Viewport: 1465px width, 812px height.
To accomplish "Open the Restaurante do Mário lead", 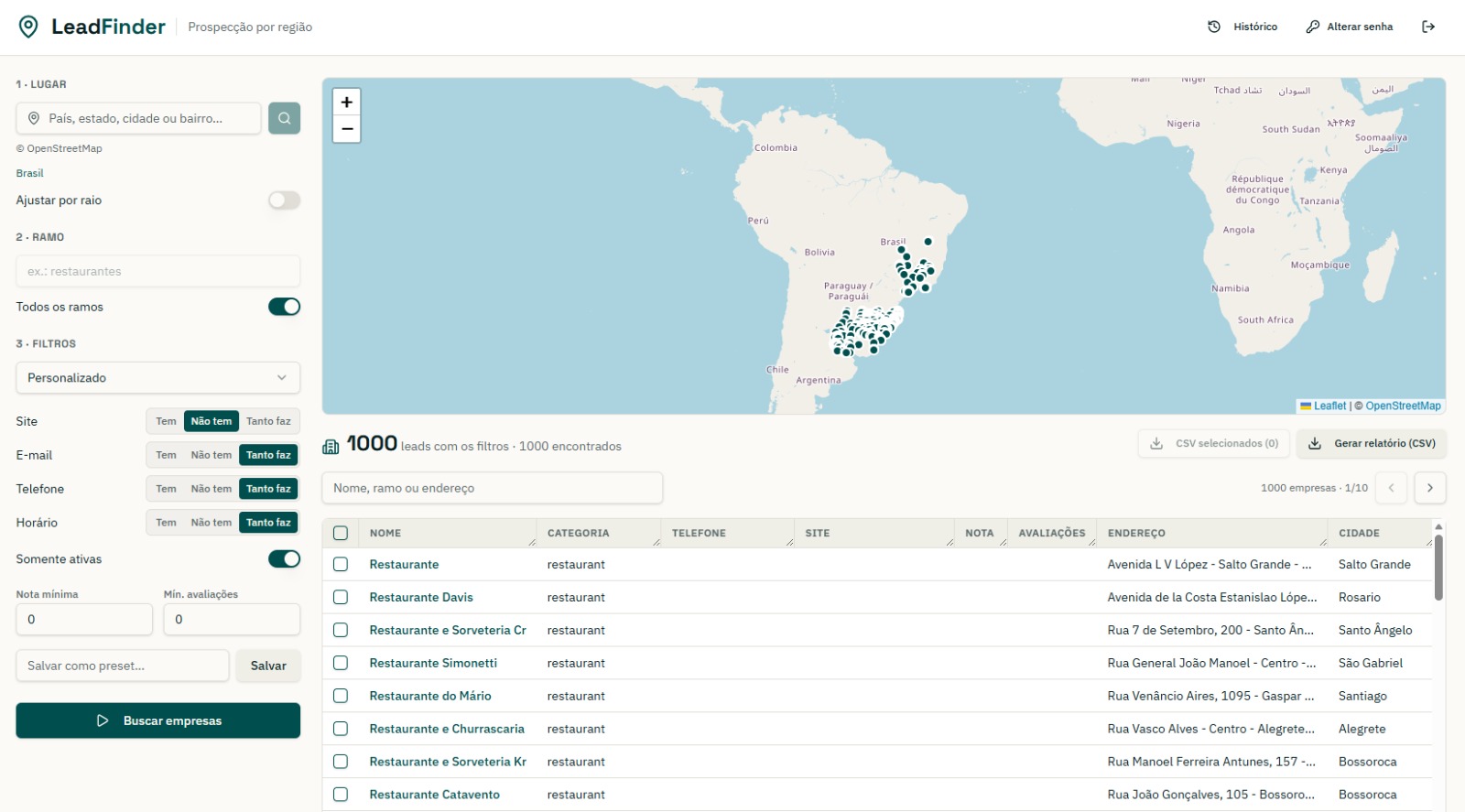I will tap(430, 696).
